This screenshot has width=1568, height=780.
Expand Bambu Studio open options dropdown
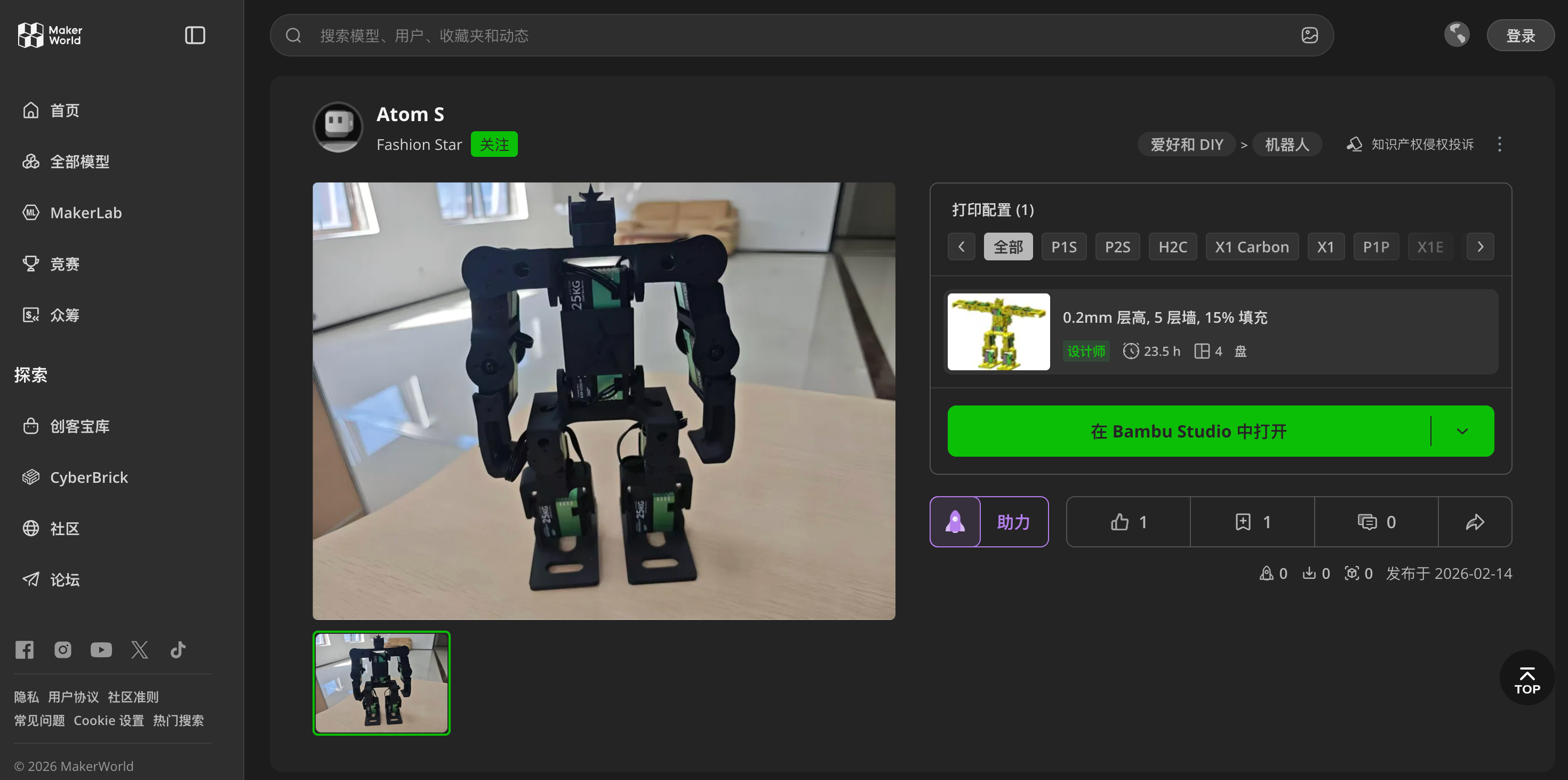tap(1462, 431)
